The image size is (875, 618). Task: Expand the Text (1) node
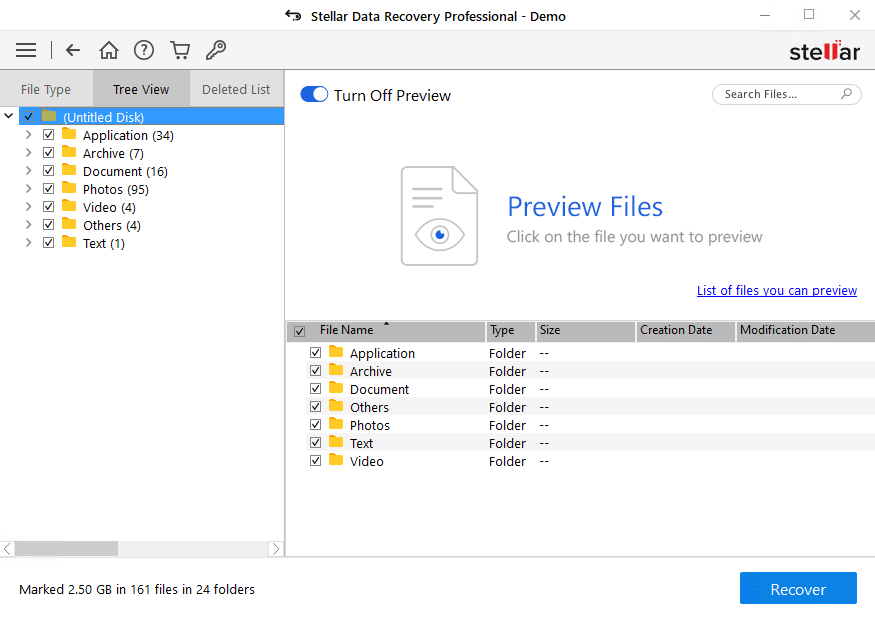28,242
